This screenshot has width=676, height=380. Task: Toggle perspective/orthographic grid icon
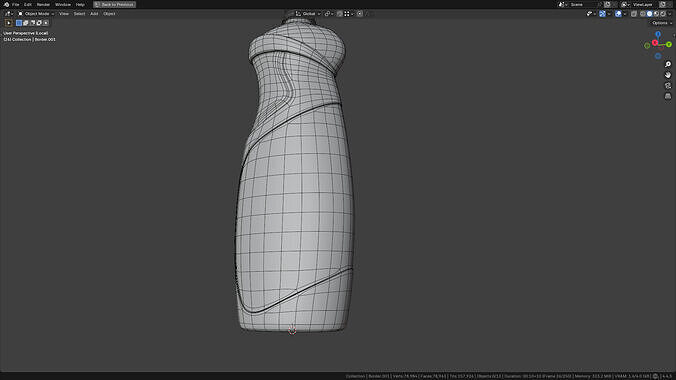tap(668, 97)
